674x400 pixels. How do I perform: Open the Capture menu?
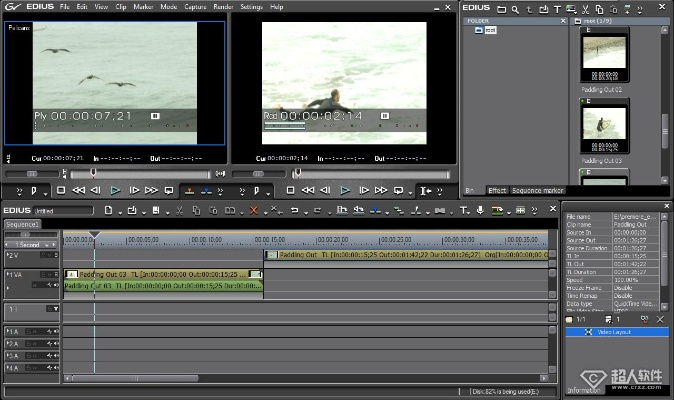point(194,6)
